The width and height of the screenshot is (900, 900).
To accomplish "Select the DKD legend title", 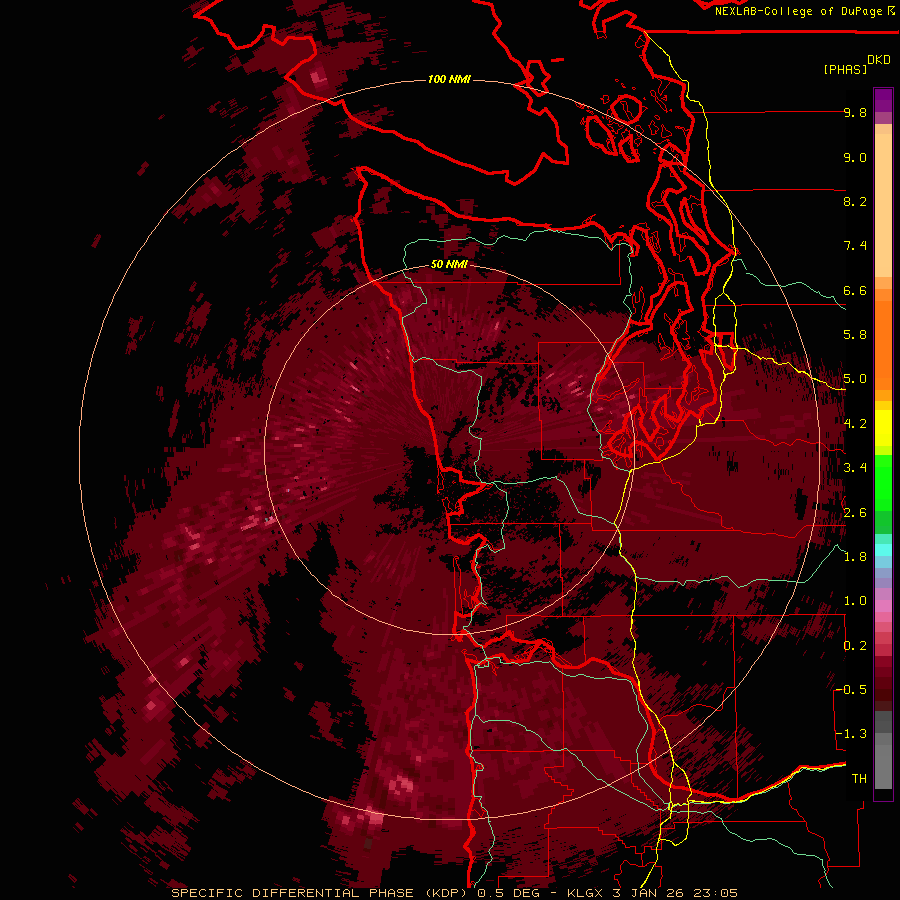I will click(879, 60).
